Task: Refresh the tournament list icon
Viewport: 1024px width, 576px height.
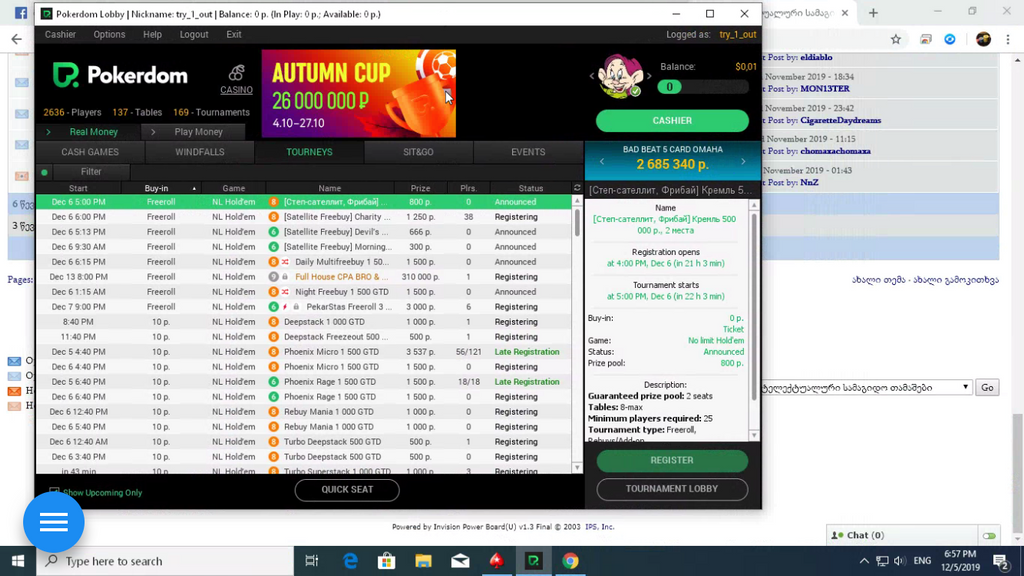Action: point(577,188)
